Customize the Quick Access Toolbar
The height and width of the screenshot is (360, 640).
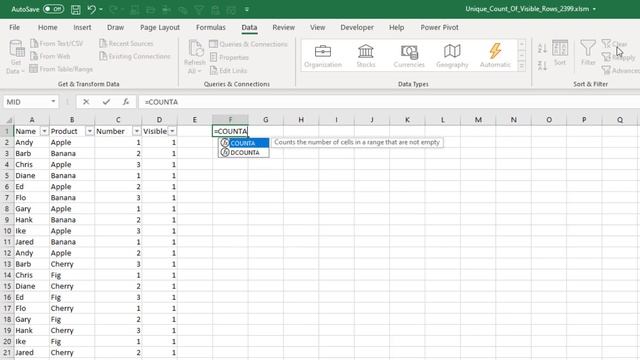247,9
